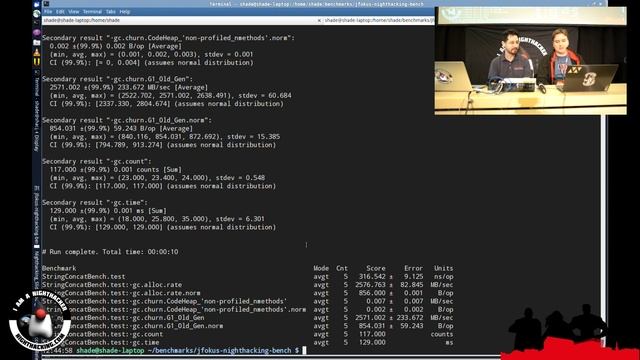Click text "StringConcatBench.test:·gc.alloc.rate" without norm
The width and height of the screenshot is (640, 360).
click(112, 284)
